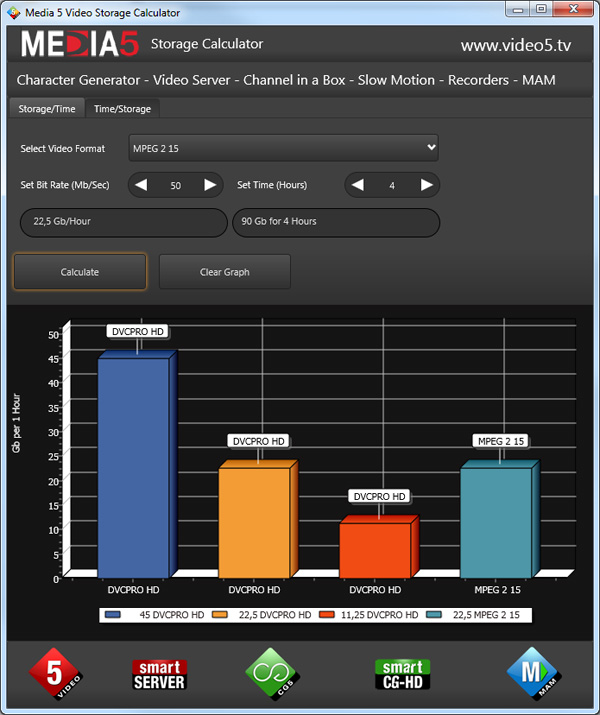Click the 22,5 MPEG 2 15 legend text
This screenshot has width=600, height=715.
click(486, 615)
